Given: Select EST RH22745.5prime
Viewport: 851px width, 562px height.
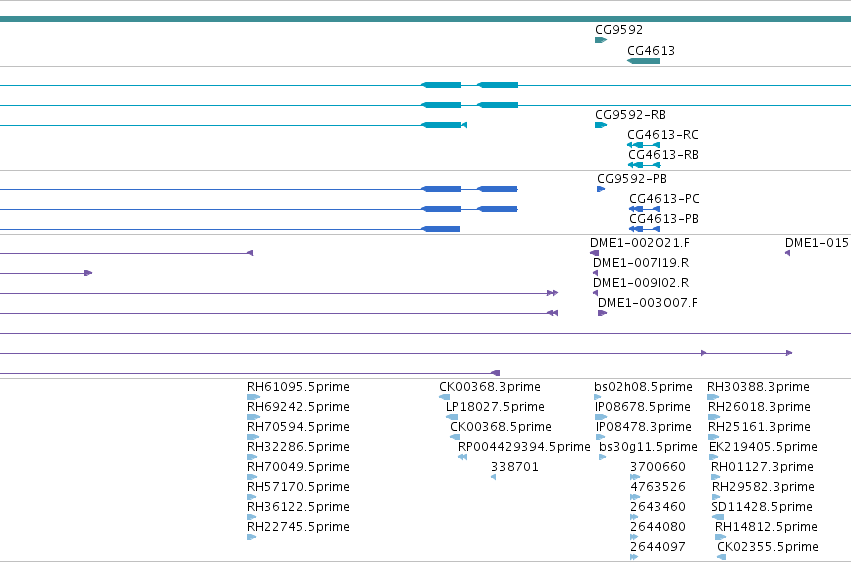Looking at the screenshot, I should (x=251, y=537).
